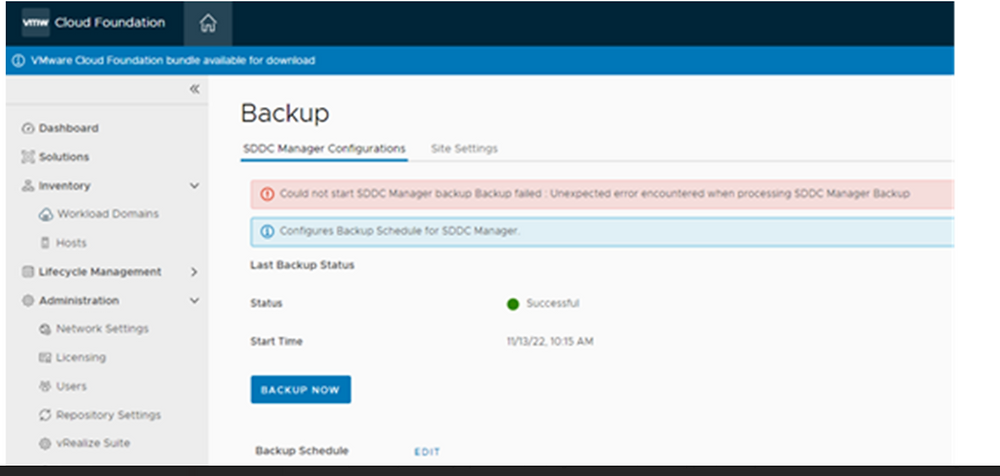Click the Repository Settings refresh icon
This screenshot has height=476, width=1000.
point(45,415)
